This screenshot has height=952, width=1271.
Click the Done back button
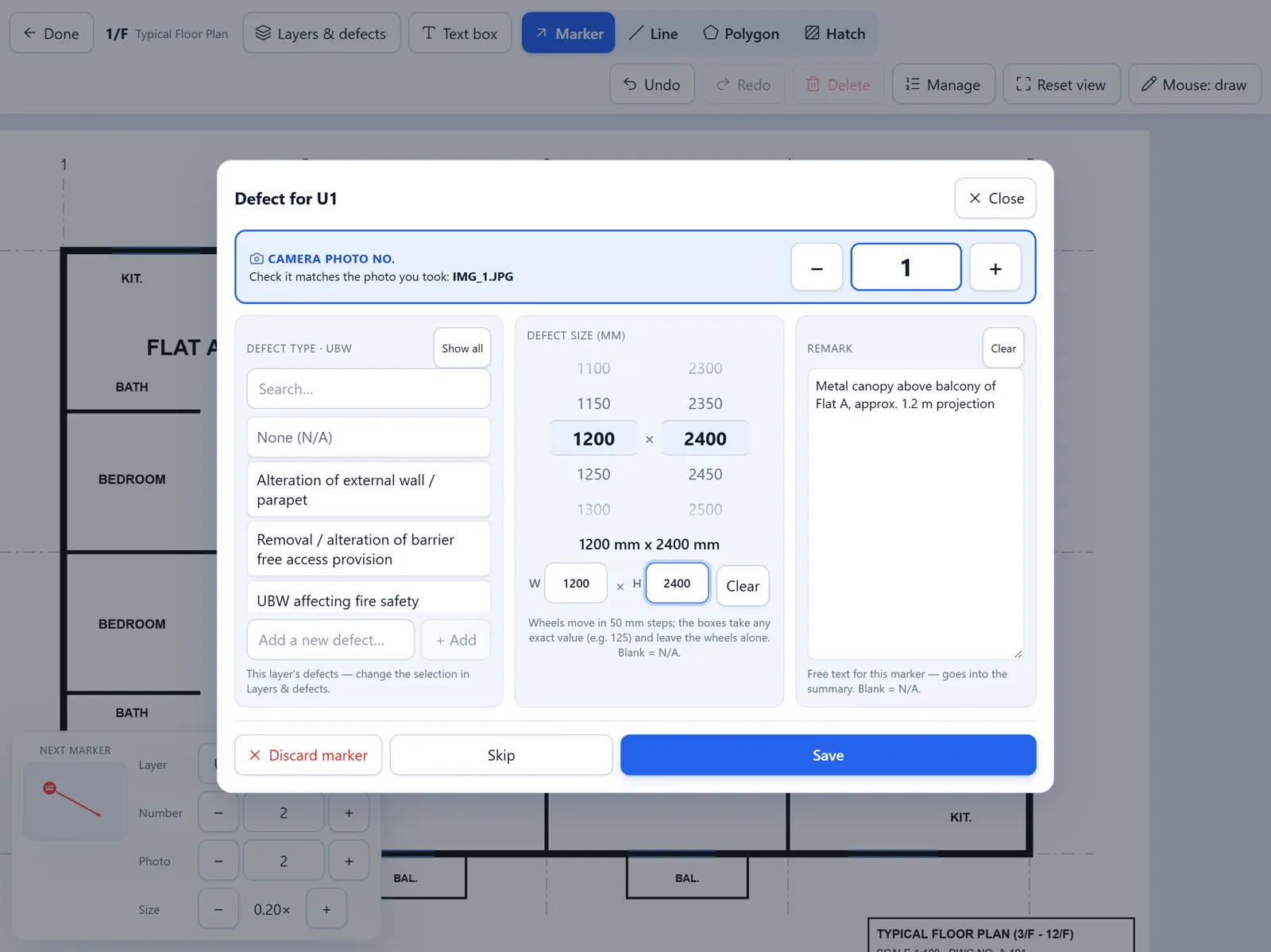(52, 33)
